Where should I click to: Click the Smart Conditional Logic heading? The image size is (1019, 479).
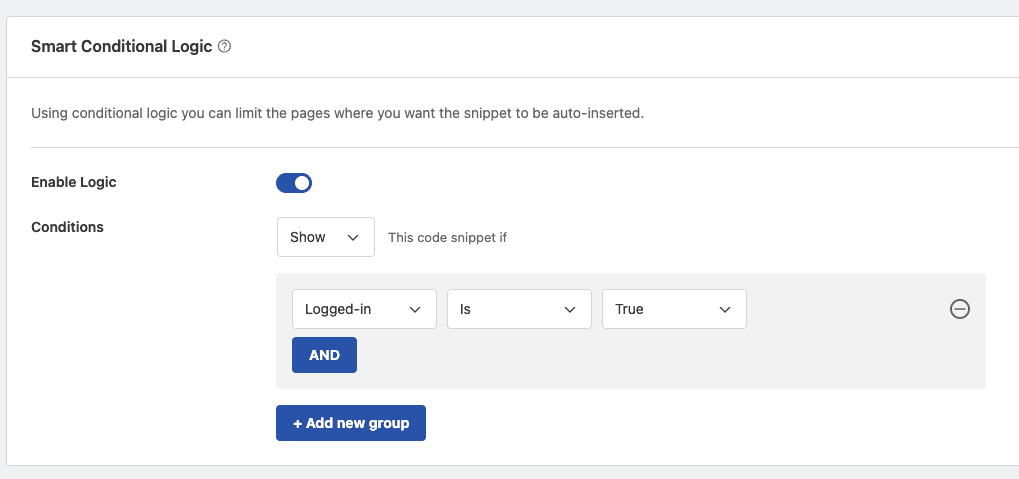point(122,46)
